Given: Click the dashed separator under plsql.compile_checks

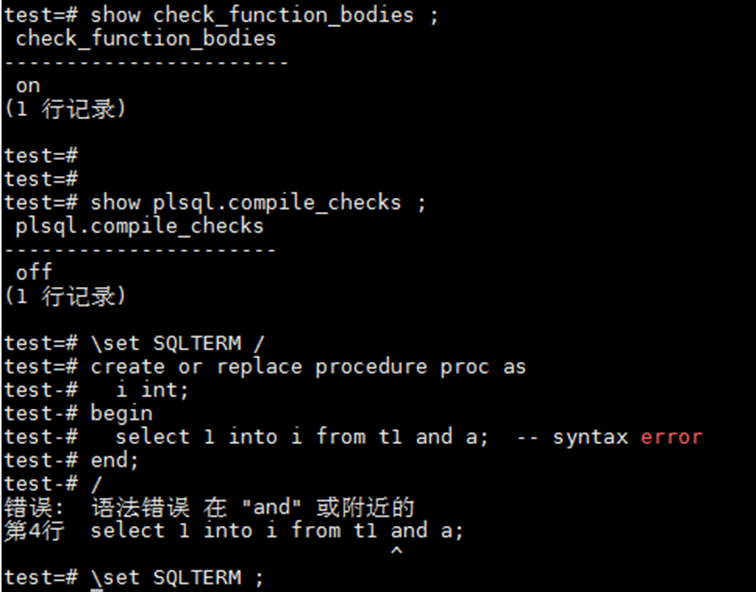Looking at the screenshot, I should pyautogui.click(x=139, y=249).
